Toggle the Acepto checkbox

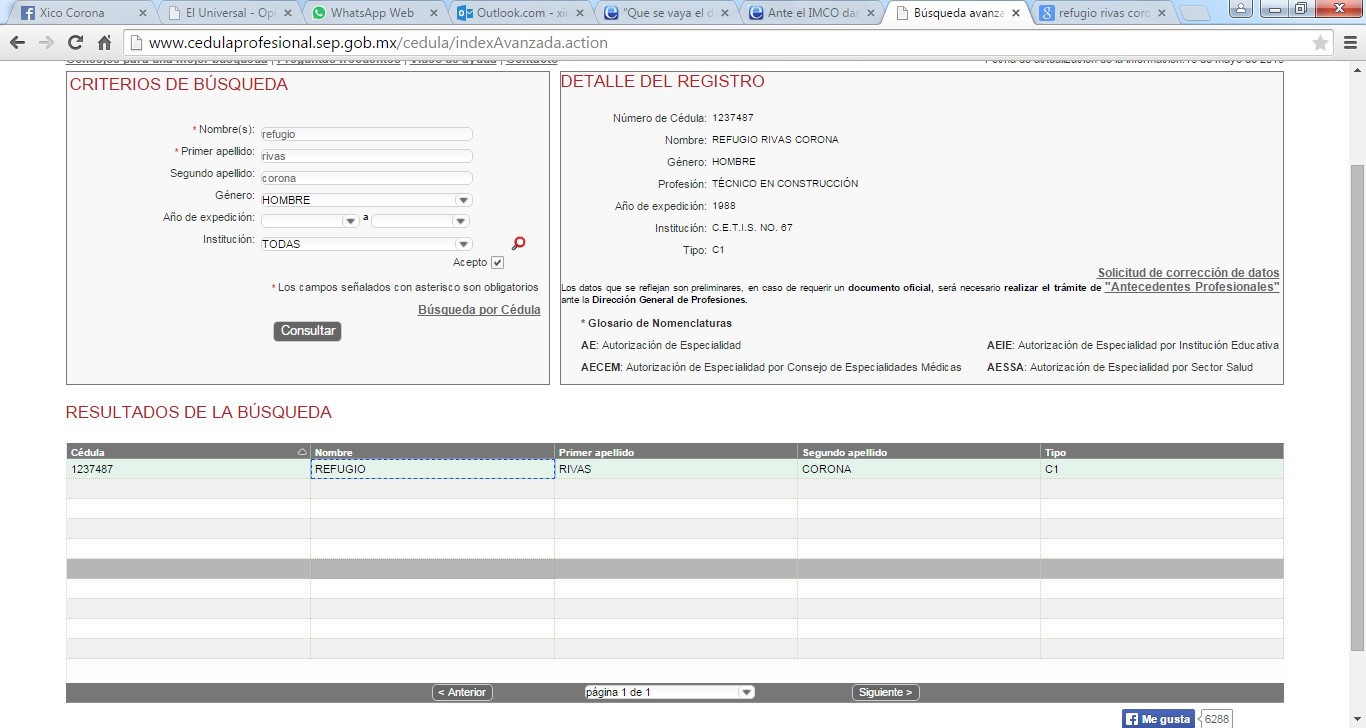tap(497, 263)
